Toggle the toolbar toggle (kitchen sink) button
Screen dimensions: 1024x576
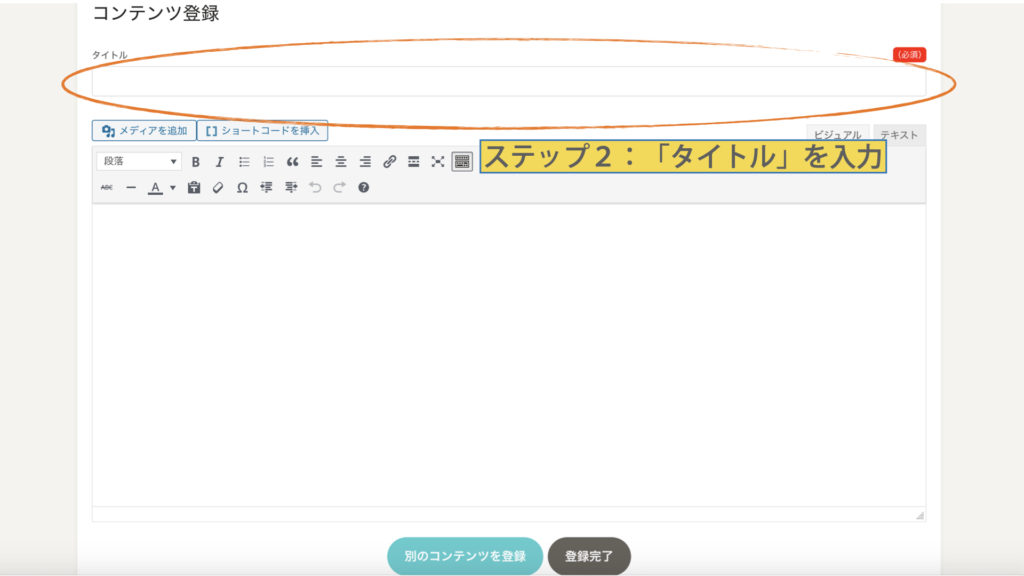(x=462, y=162)
